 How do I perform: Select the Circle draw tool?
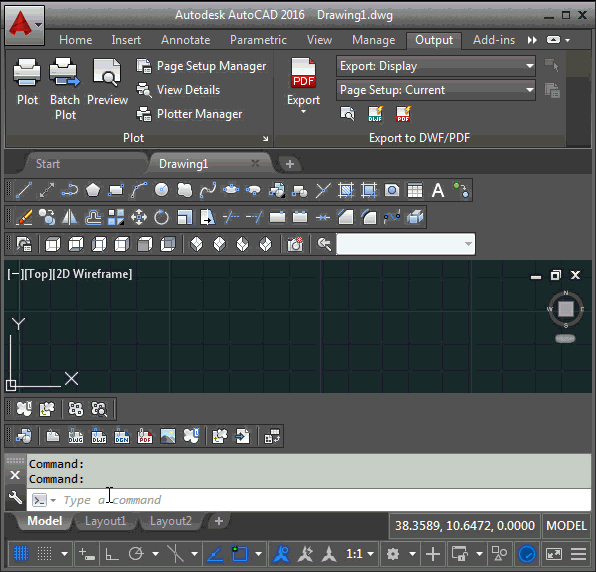tap(162, 190)
